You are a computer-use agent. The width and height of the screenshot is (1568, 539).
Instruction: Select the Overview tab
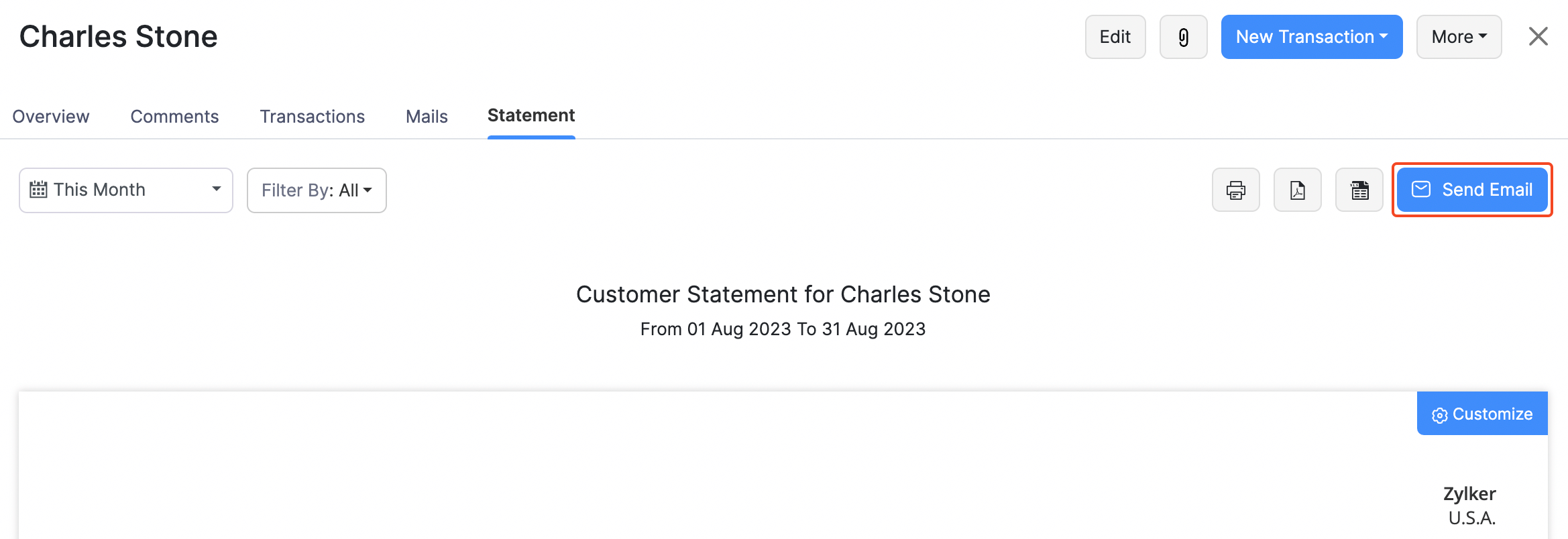50,116
